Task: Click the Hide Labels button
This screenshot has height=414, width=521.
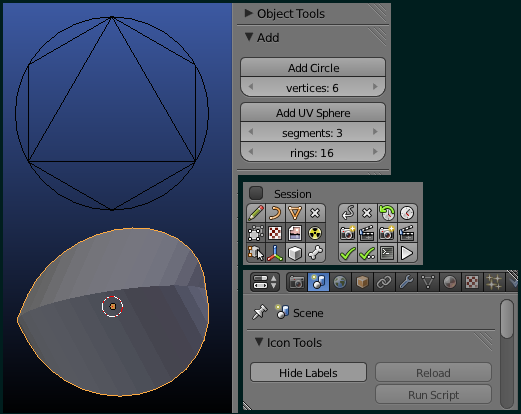Action: 308,372
